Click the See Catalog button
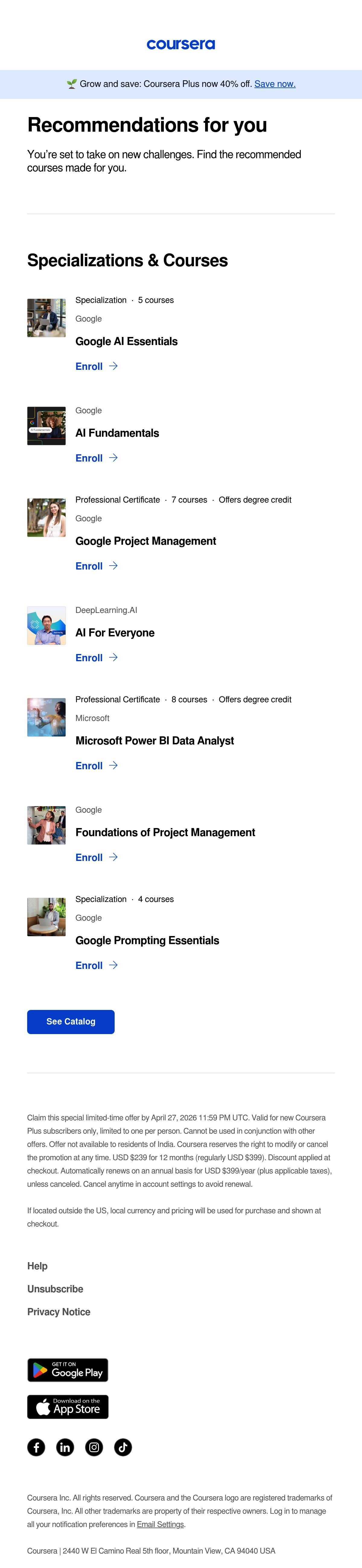Image resolution: width=362 pixels, height=1568 pixels. (71, 1021)
